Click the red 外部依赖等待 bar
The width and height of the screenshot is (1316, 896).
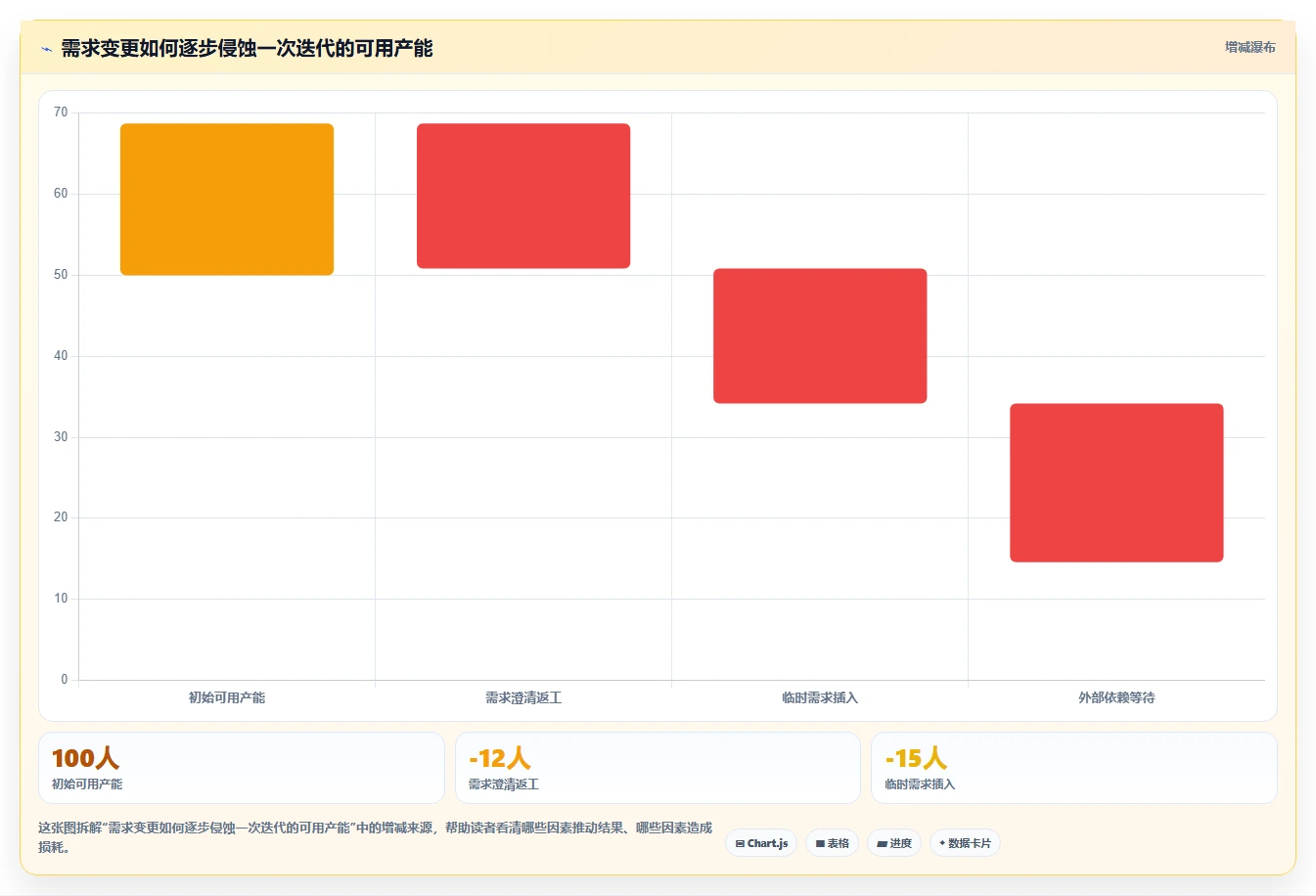click(x=1116, y=482)
